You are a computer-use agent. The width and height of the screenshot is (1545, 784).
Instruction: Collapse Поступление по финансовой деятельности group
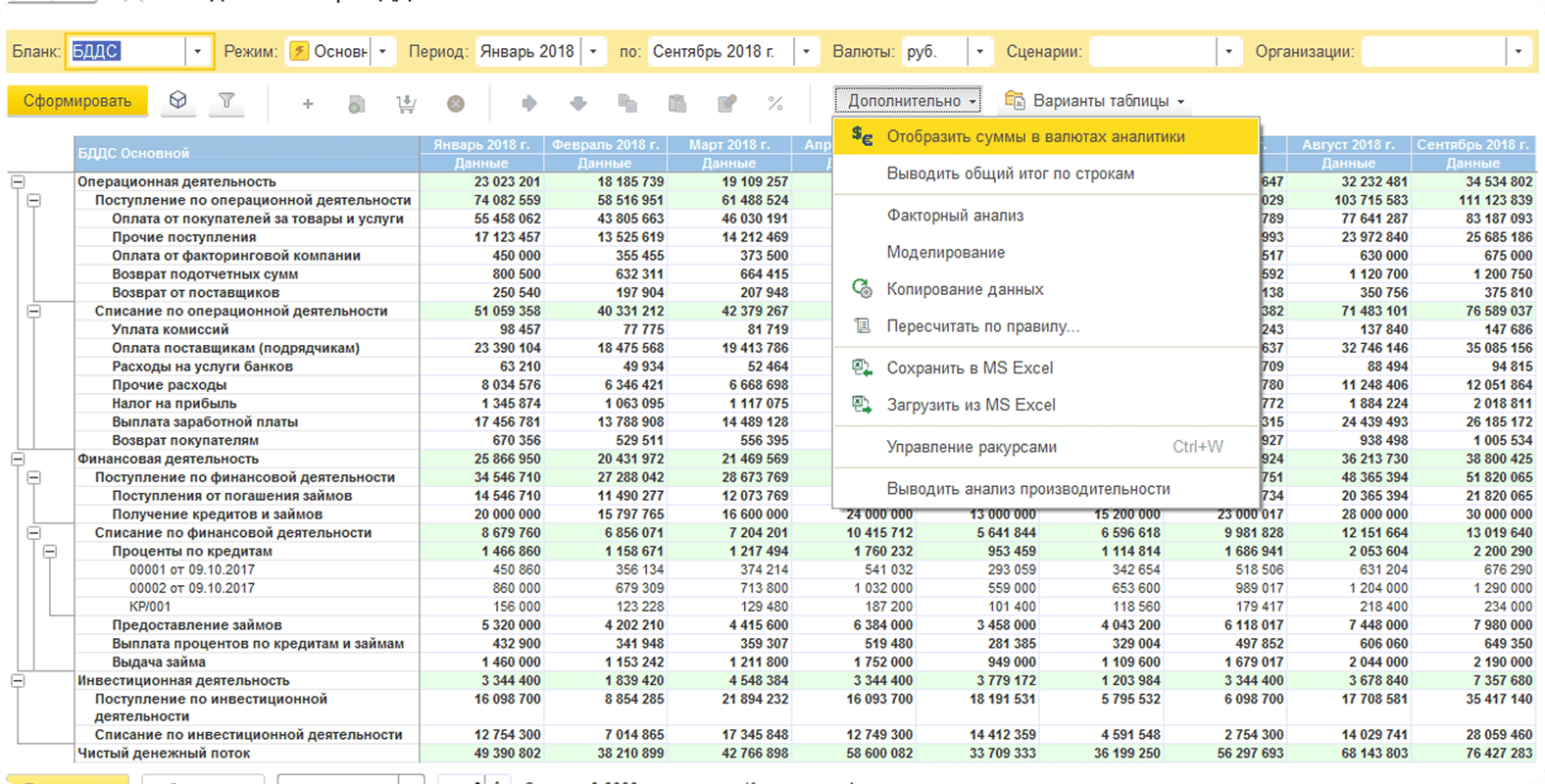(33, 477)
